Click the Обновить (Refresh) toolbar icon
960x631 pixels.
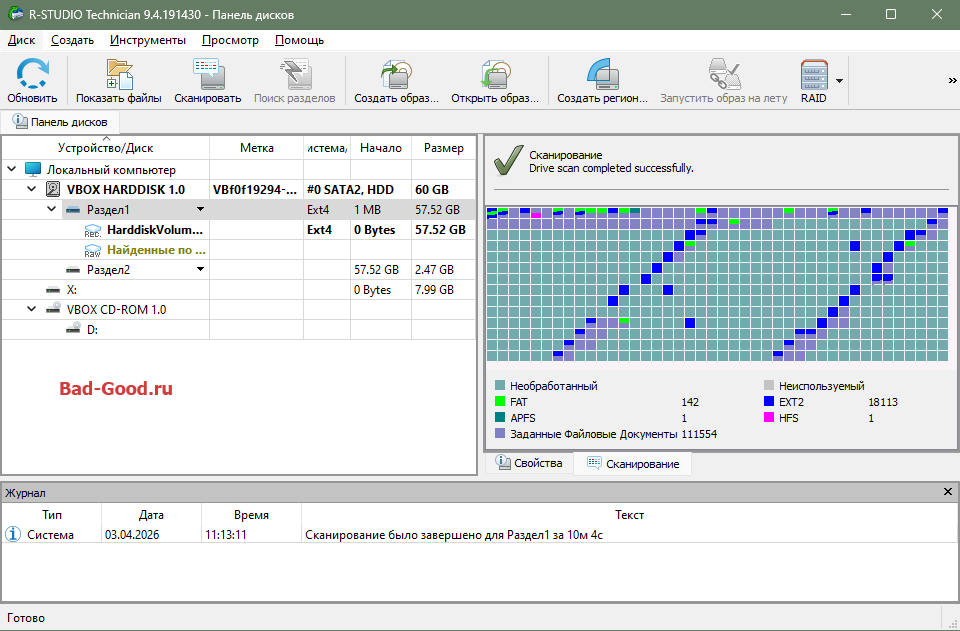[x=32, y=76]
